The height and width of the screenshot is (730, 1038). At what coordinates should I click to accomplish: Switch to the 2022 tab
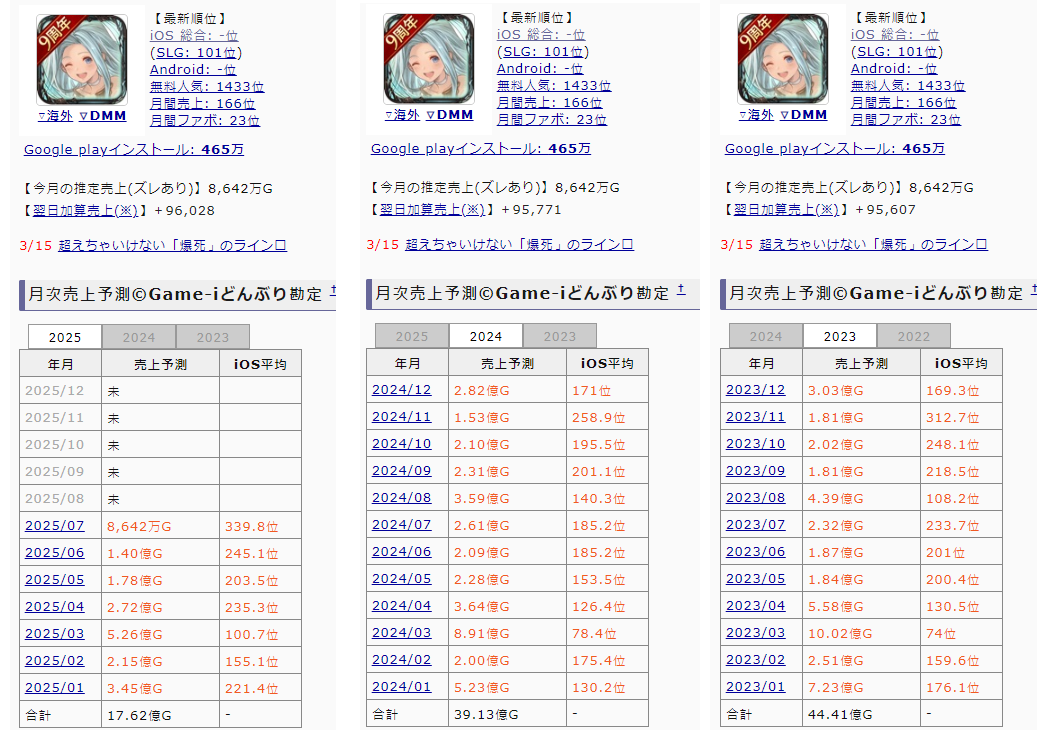tap(914, 336)
